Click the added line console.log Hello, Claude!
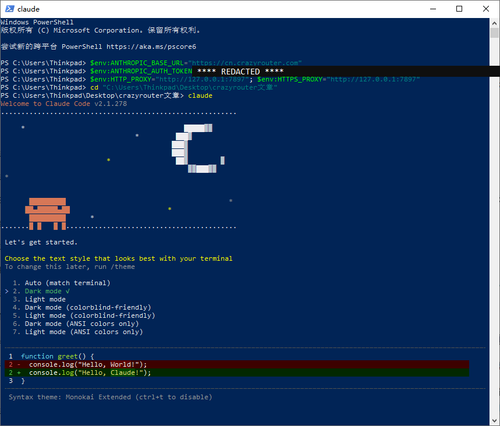This screenshot has height=426, width=500. 237,373
